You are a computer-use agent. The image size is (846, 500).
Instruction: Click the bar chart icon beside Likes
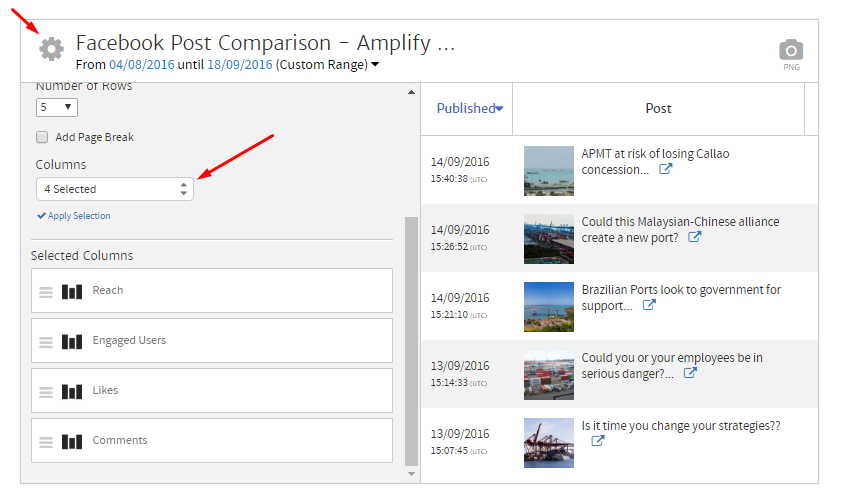click(x=72, y=391)
